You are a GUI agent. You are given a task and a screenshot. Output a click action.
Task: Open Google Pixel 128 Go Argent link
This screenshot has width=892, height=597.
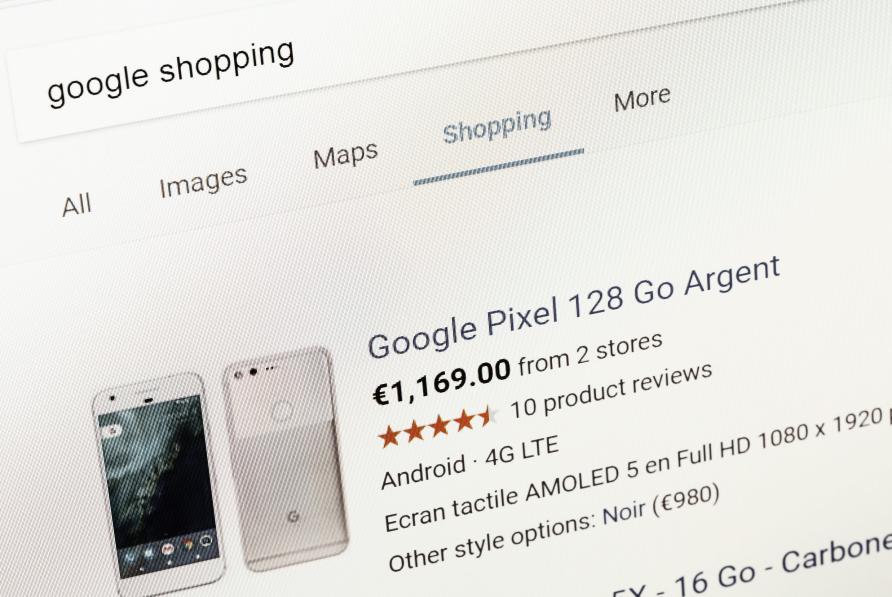point(573,307)
